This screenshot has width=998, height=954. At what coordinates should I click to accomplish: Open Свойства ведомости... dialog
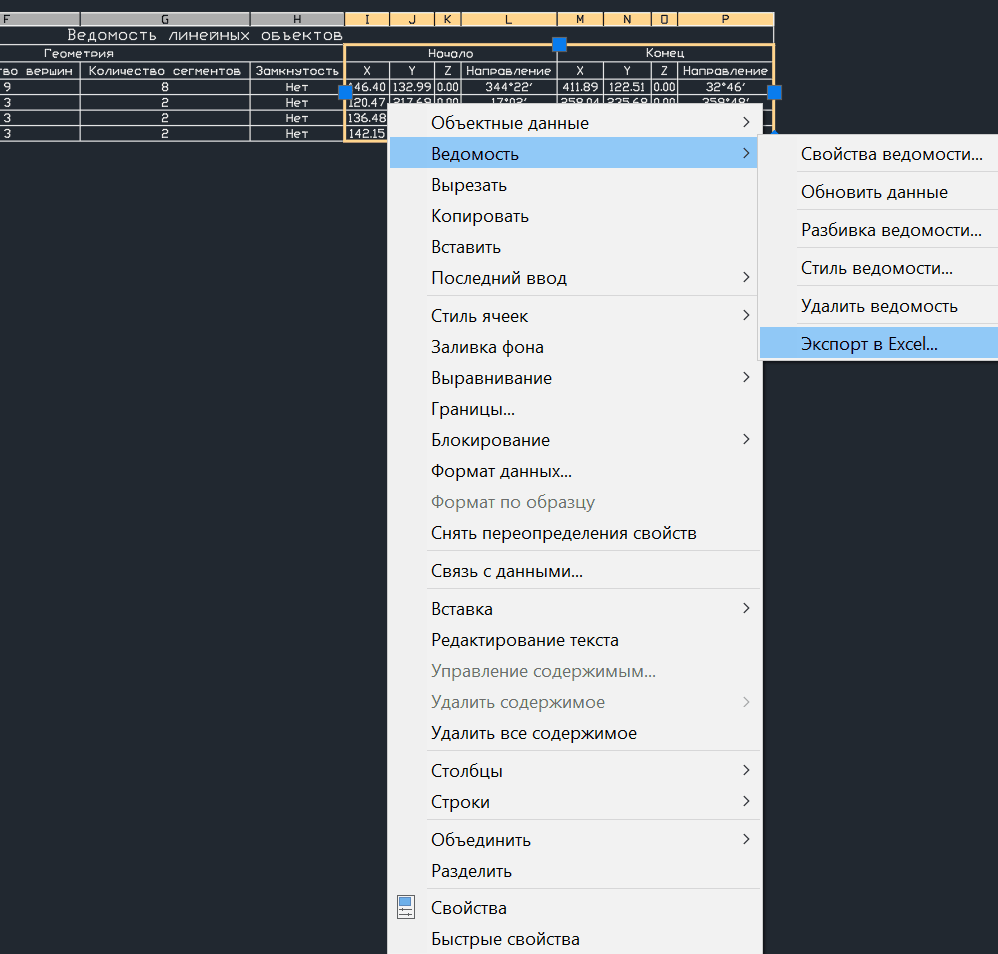891,154
